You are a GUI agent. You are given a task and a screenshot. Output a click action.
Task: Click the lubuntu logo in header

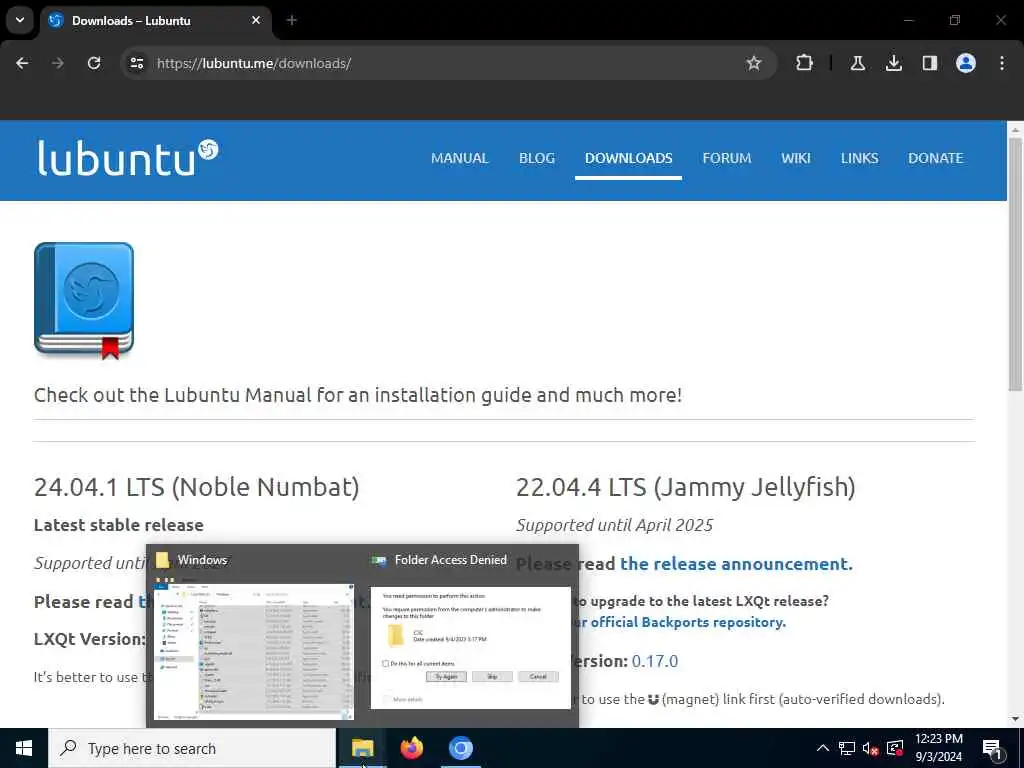click(128, 158)
